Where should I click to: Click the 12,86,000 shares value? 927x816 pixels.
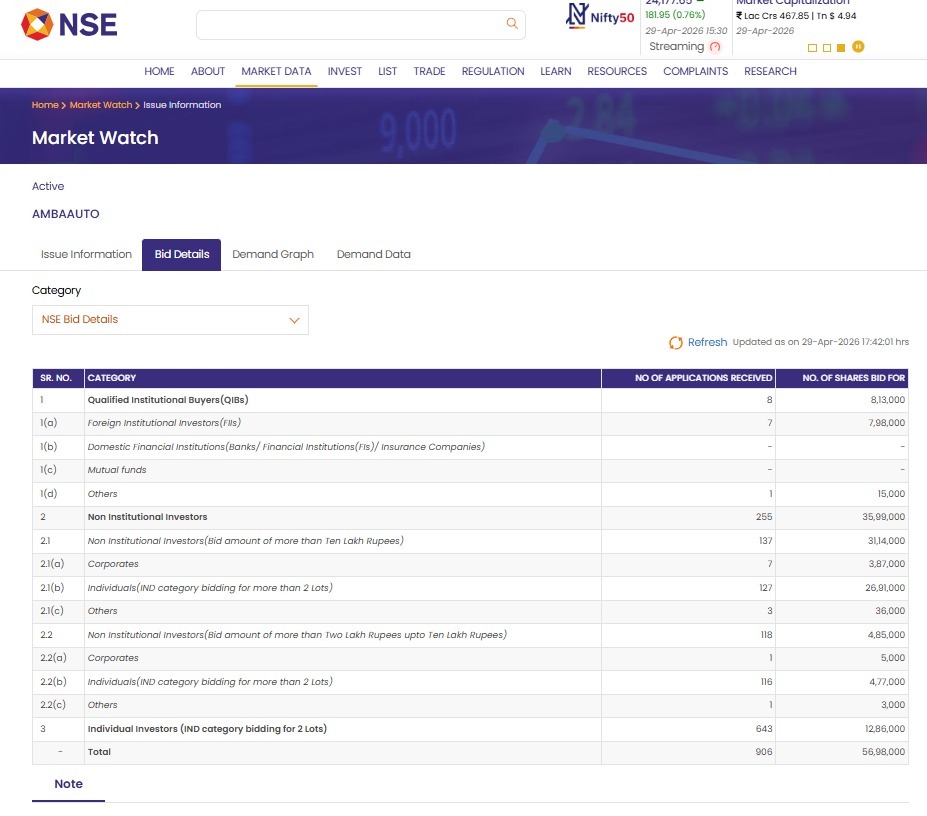click(884, 729)
